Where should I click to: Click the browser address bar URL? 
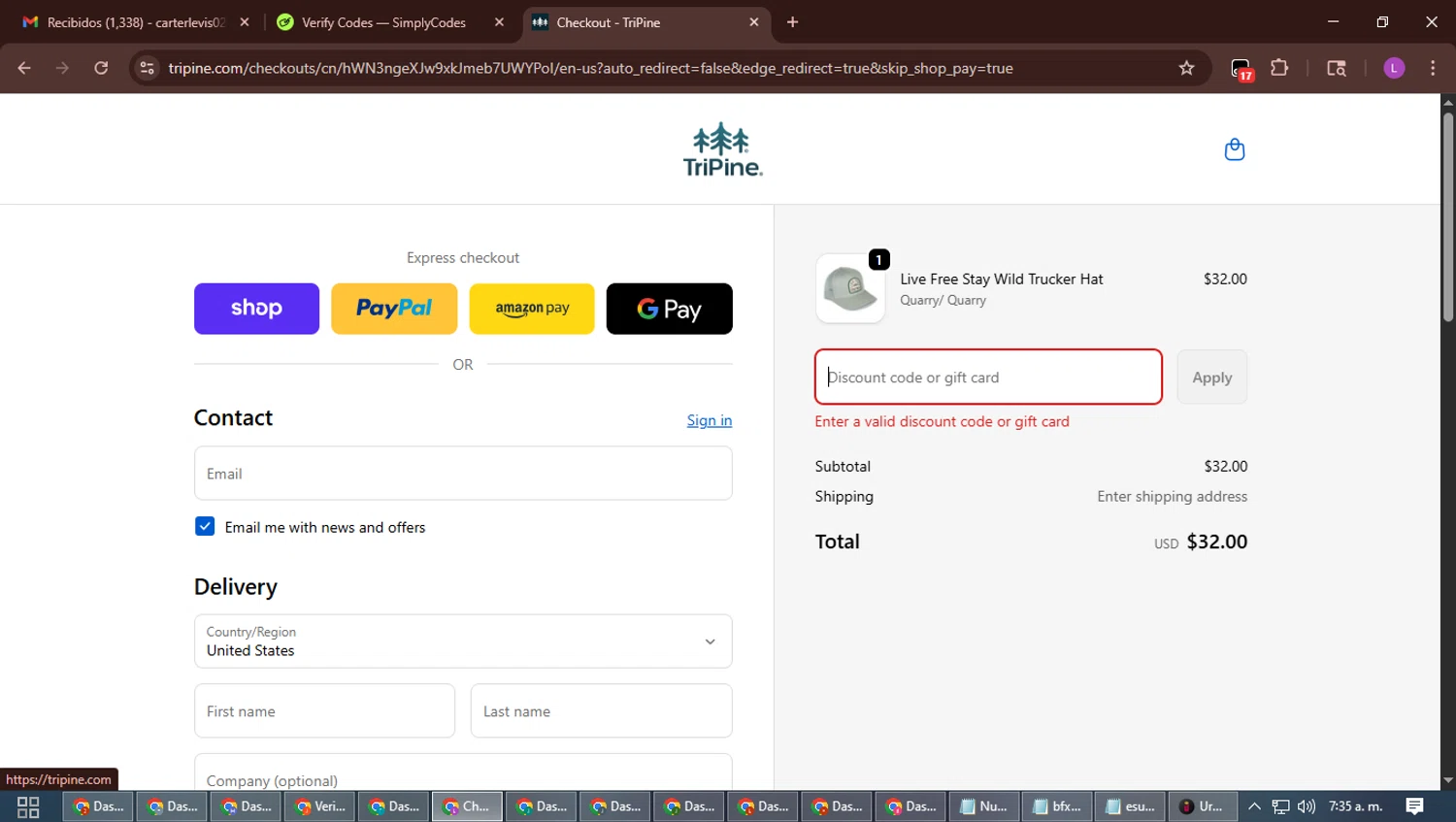(x=590, y=68)
